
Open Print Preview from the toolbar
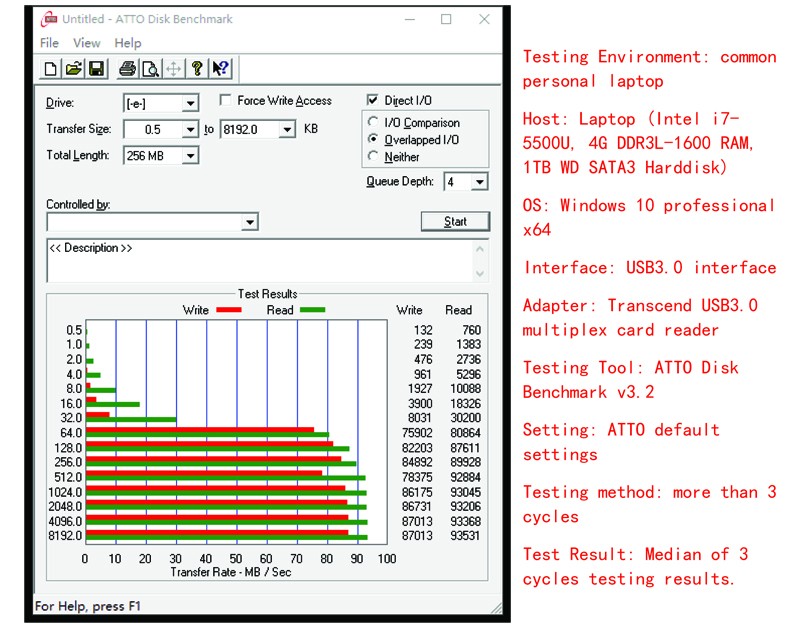pyautogui.click(x=150, y=69)
